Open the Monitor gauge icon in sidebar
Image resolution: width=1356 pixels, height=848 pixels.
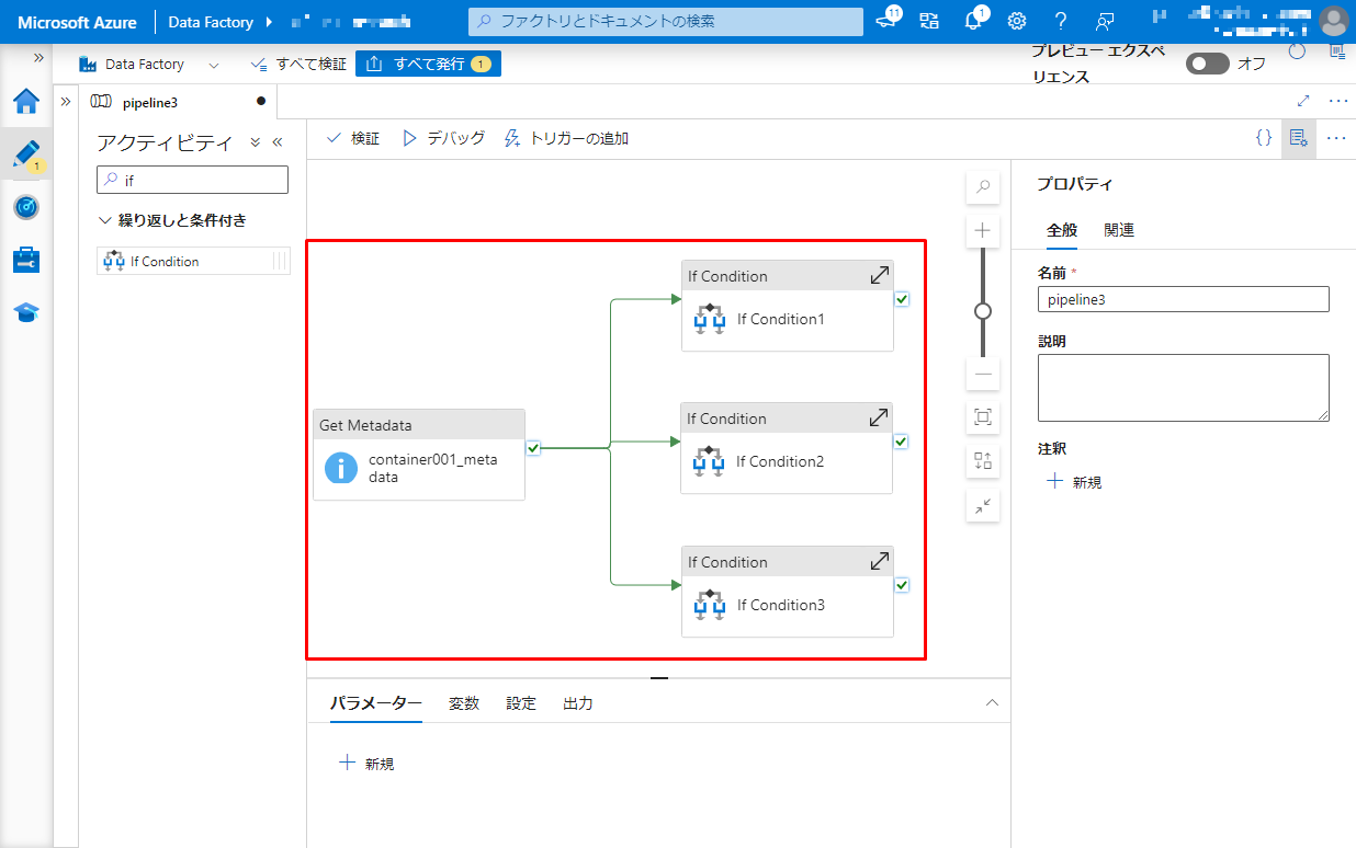(x=26, y=207)
